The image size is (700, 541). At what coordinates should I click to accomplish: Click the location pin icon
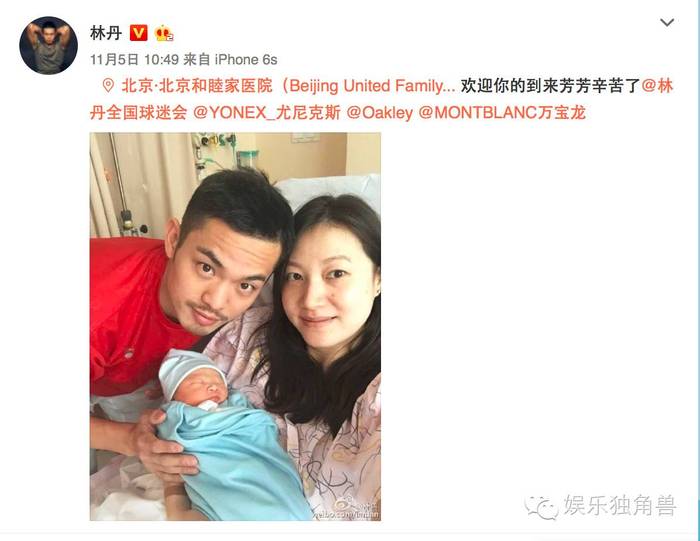point(108,85)
